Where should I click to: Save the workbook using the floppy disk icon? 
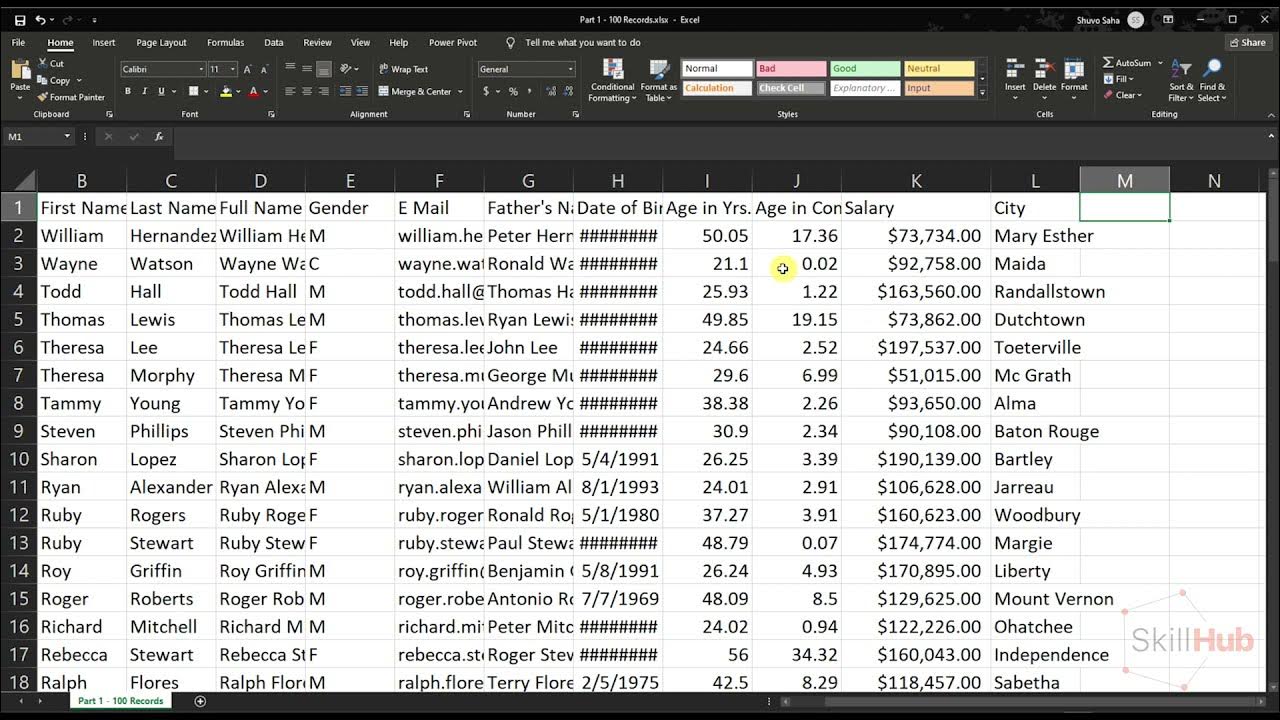point(20,20)
